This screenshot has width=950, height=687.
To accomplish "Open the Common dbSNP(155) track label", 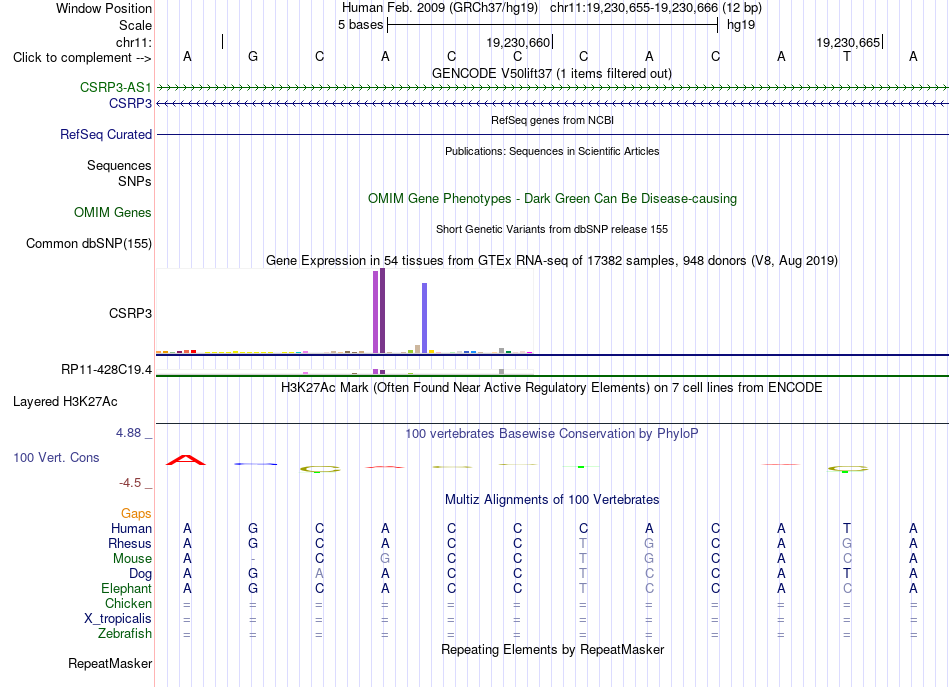I will click(x=89, y=244).
